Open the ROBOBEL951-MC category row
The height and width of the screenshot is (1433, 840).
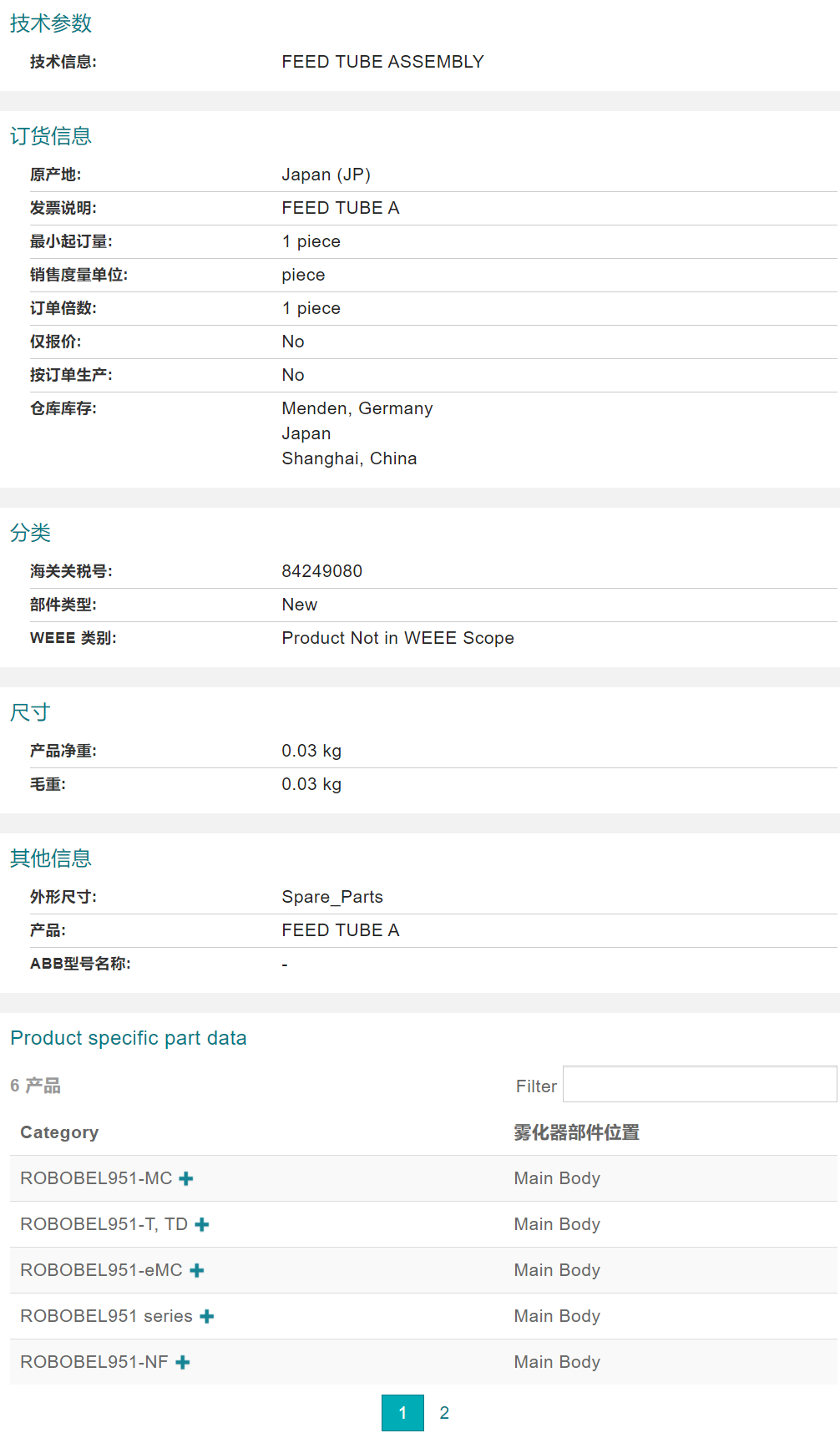tap(96, 1178)
